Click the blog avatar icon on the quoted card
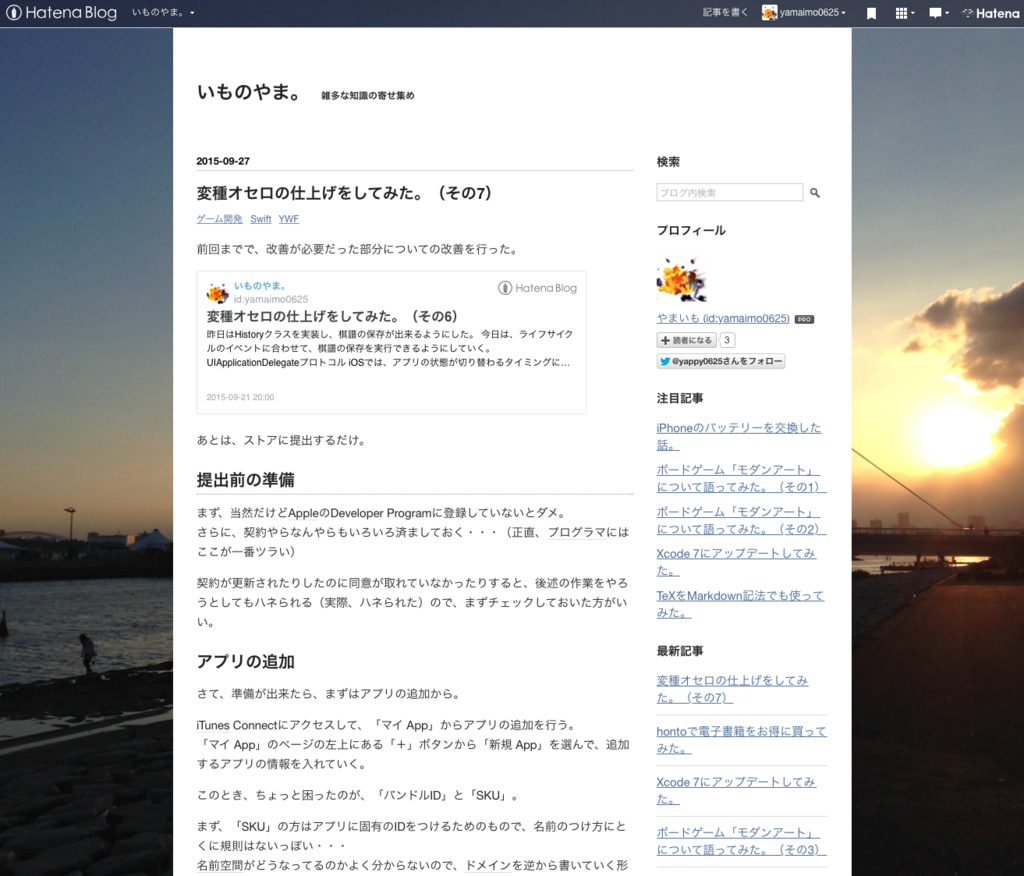The height and width of the screenshot is (876, 1024). pyautogui.click(x=216, y=291)
